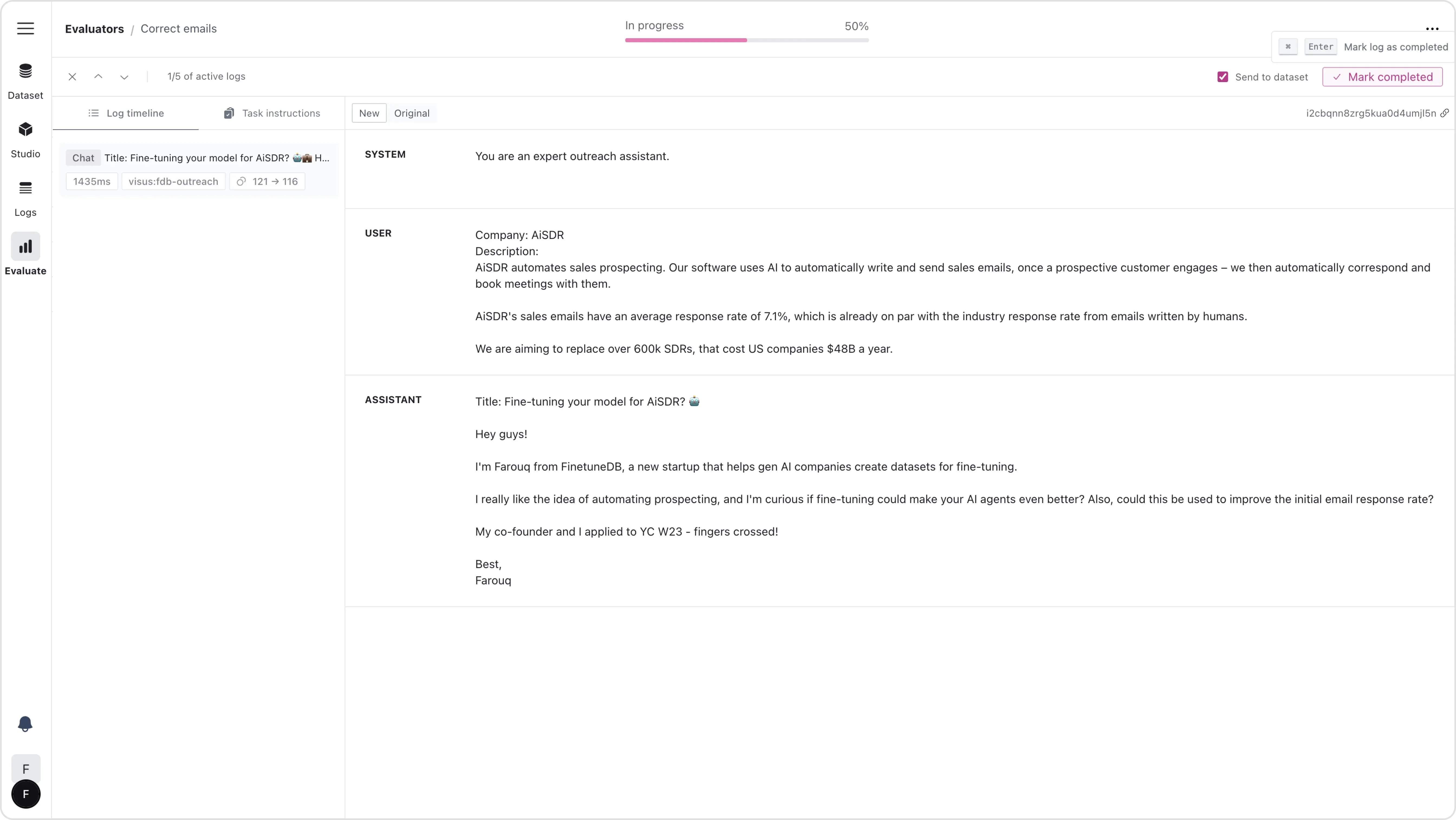Click the Mark completed button
Viewport: 1456px width, 820px height.
pos(1383,77)
